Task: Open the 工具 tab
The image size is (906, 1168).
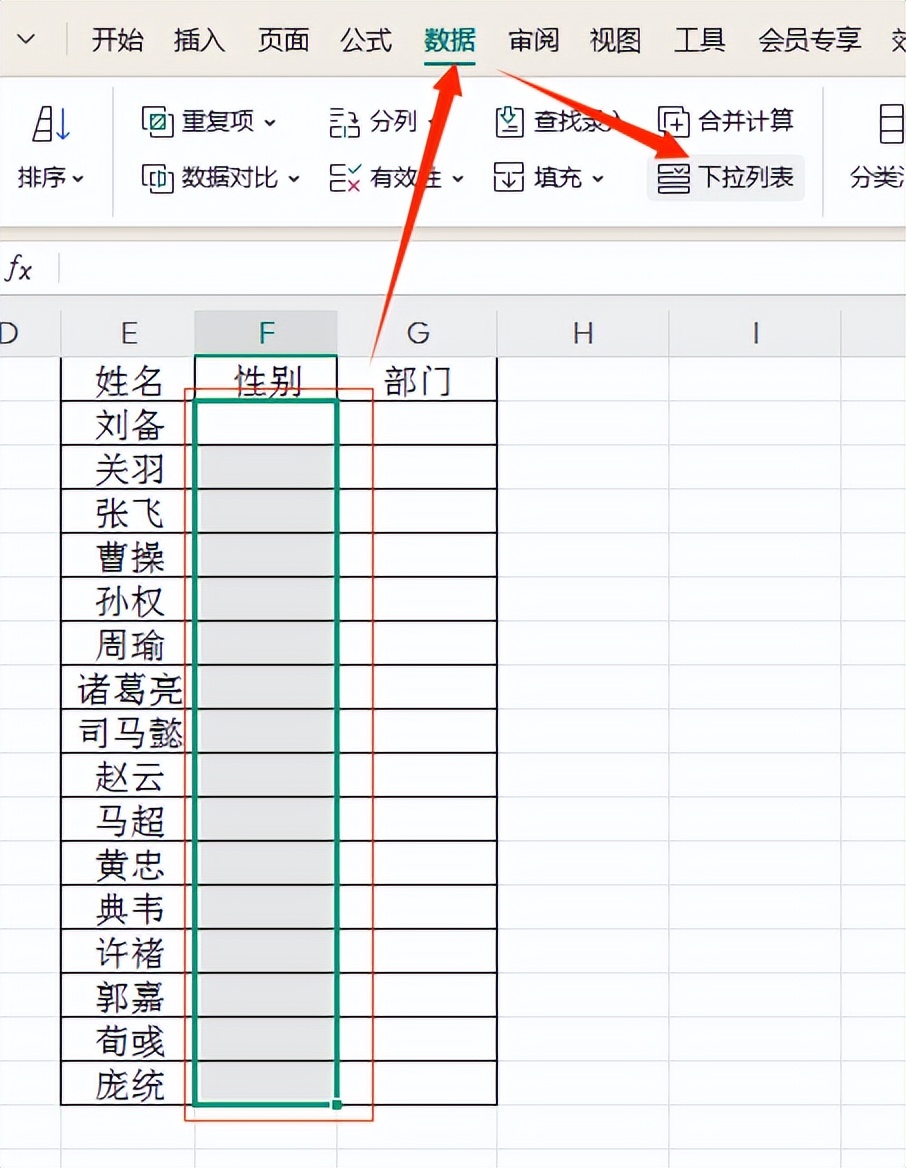Action: point(699,39)
